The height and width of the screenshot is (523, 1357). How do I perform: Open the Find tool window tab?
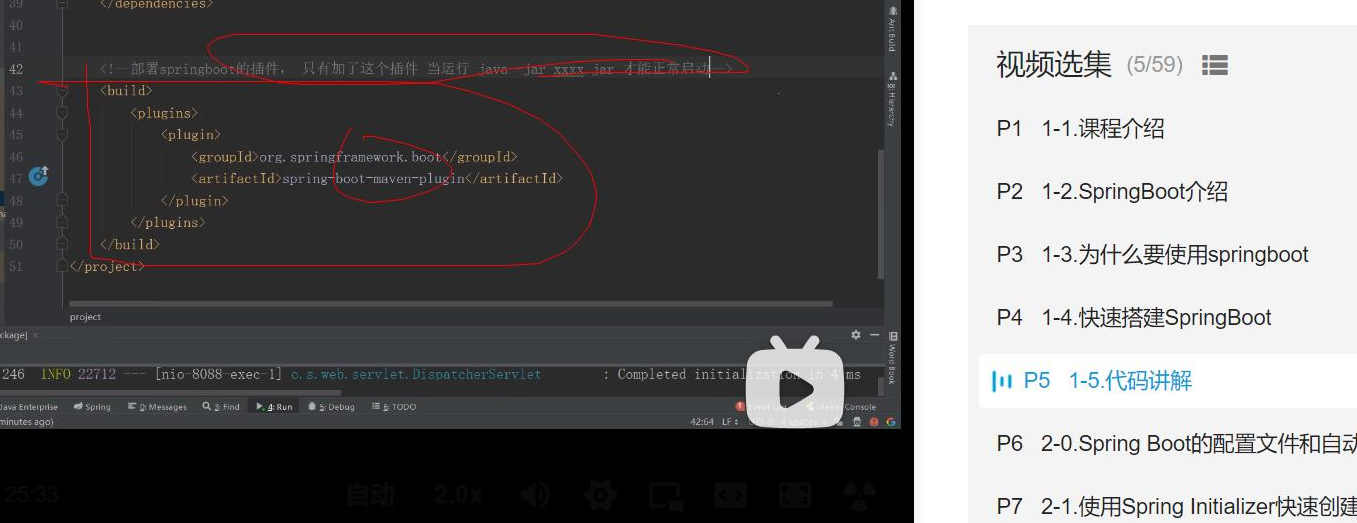[x=221, y=407]
